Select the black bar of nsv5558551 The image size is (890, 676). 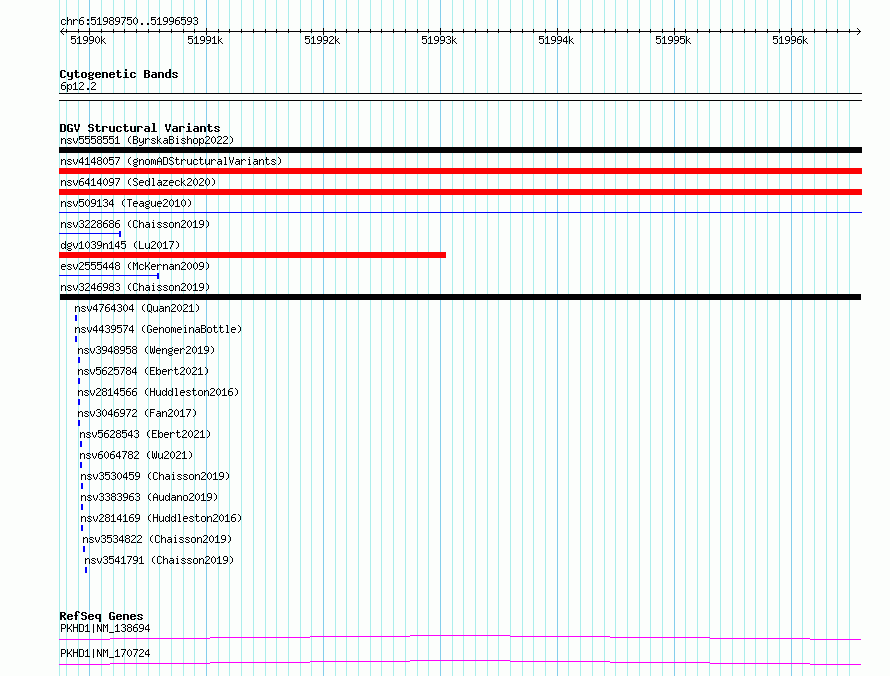tap(460, 150)
